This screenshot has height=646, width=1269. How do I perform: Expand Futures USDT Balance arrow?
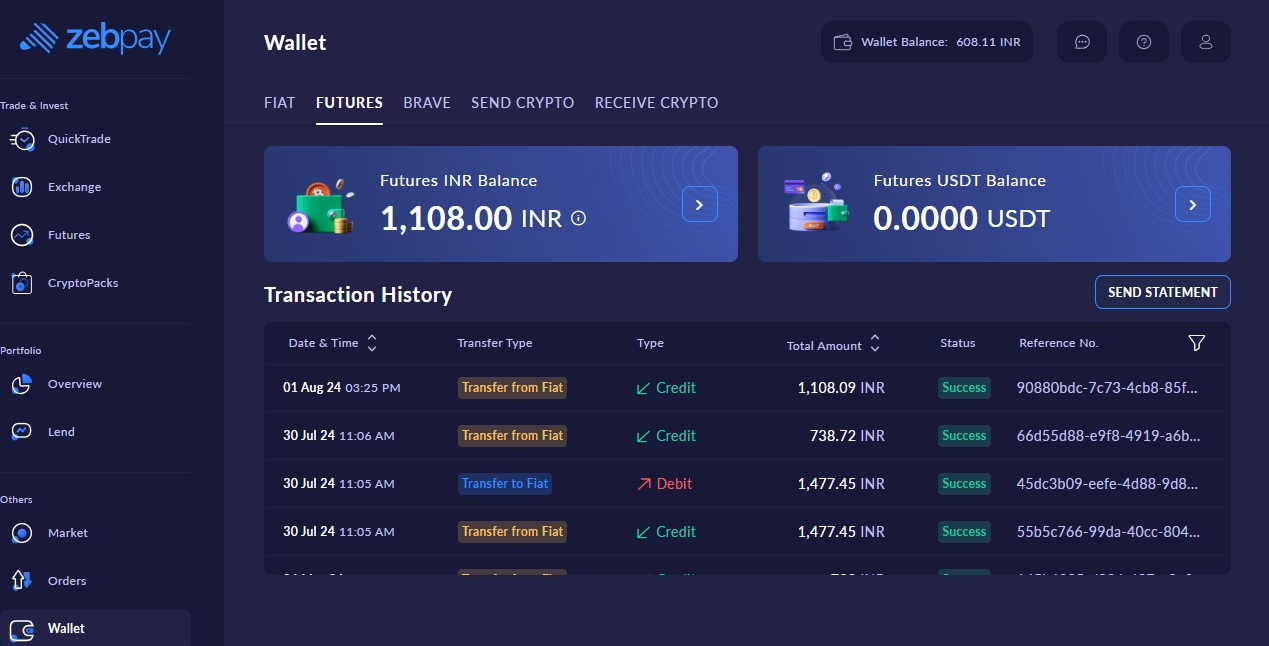[x=1193, y=204]
